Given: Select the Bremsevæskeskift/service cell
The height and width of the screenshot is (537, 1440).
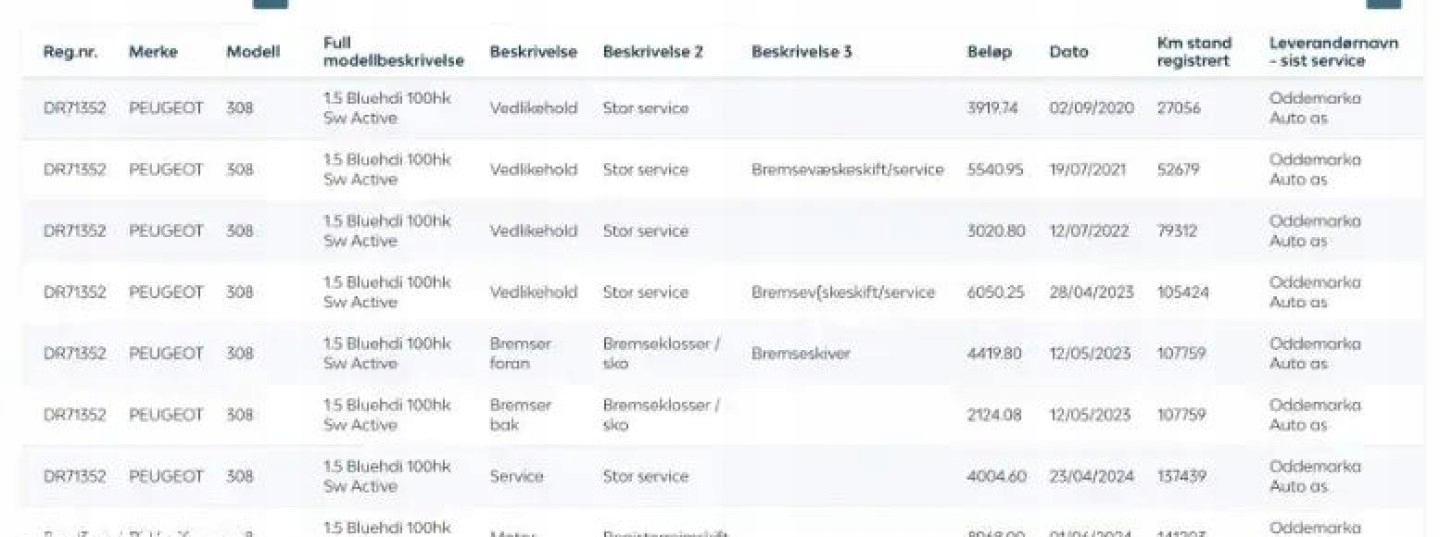Looking at the screenshot, I should [847, 170].
